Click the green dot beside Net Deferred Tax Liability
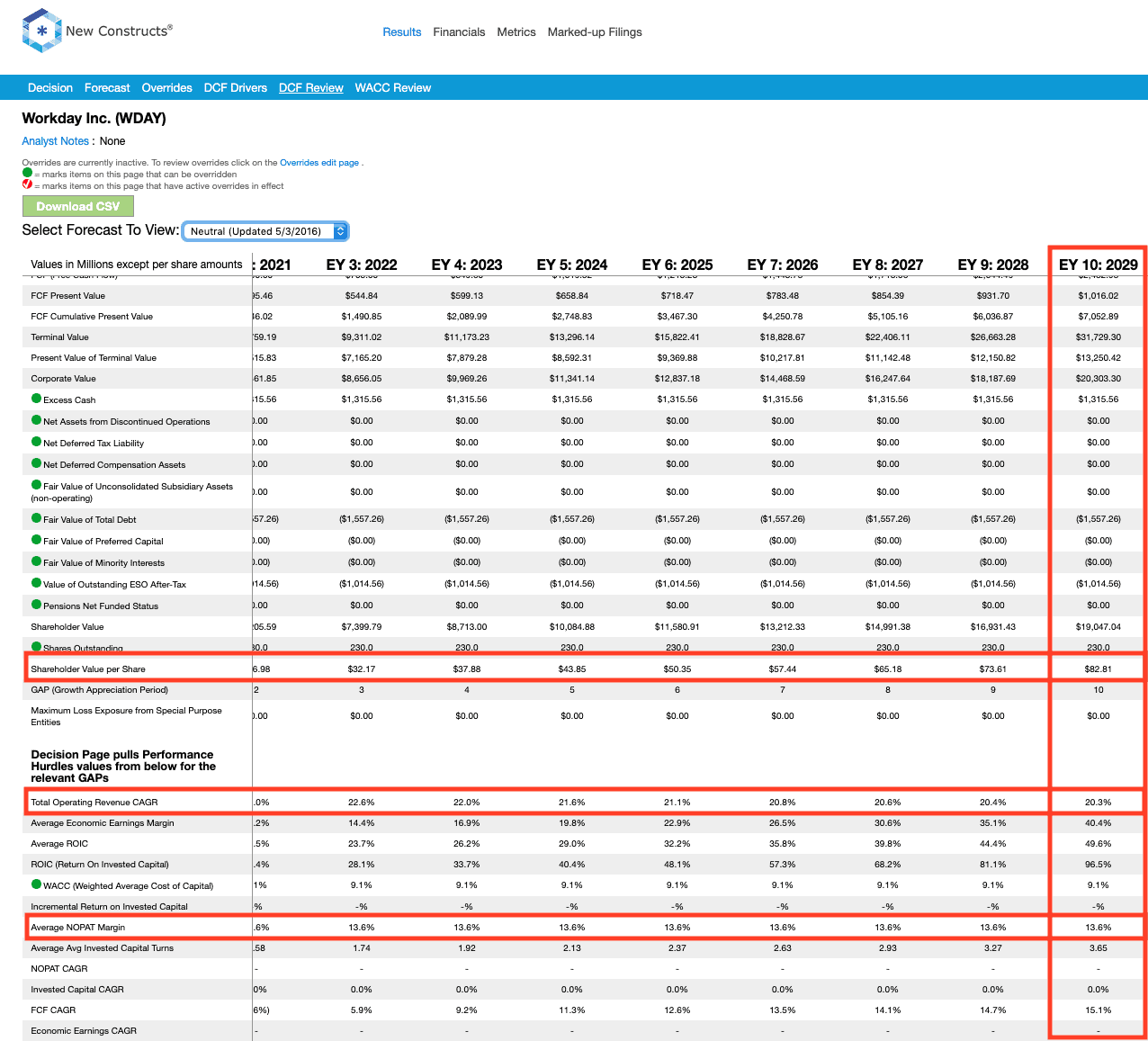The image size is (1148, 1041). 36,442
